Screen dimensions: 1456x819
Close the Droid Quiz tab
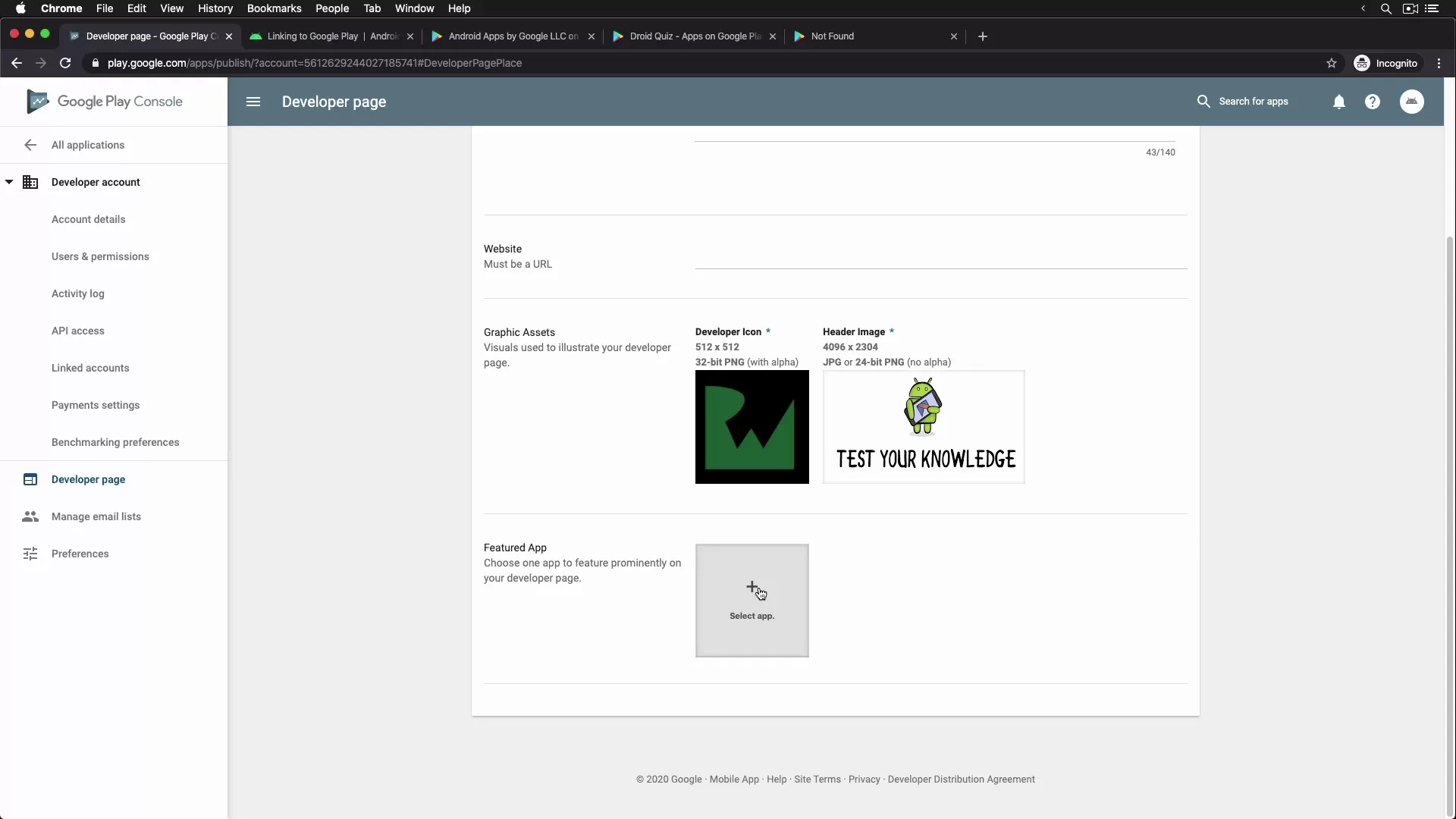[773, 36]
